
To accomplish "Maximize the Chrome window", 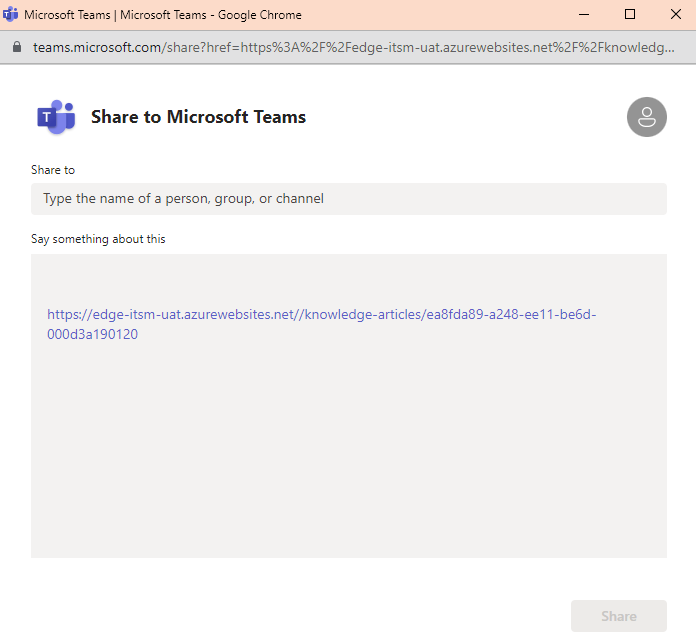I will coord(629,15).
